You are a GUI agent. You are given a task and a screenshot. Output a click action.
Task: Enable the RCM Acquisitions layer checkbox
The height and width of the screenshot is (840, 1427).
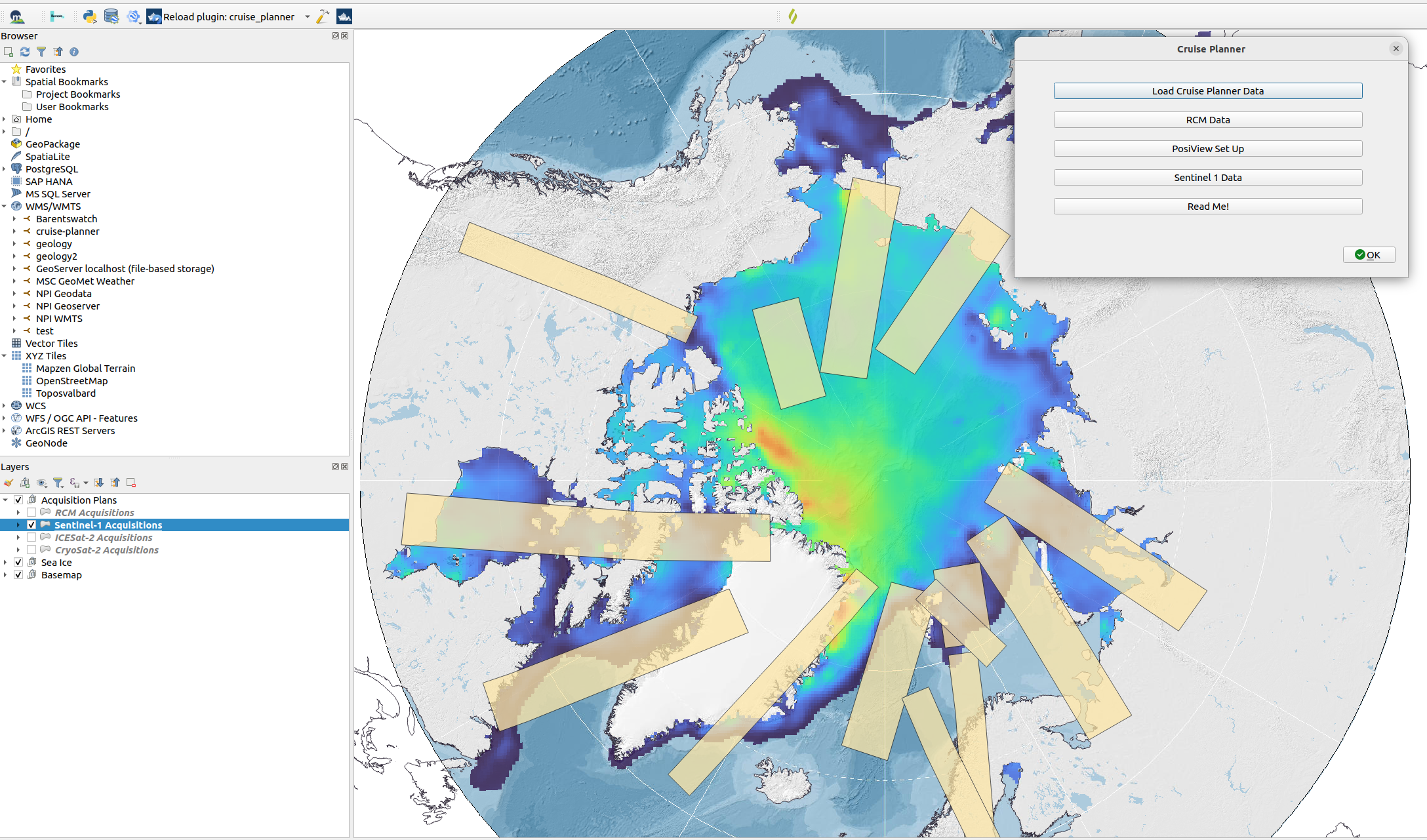(31, 513)
